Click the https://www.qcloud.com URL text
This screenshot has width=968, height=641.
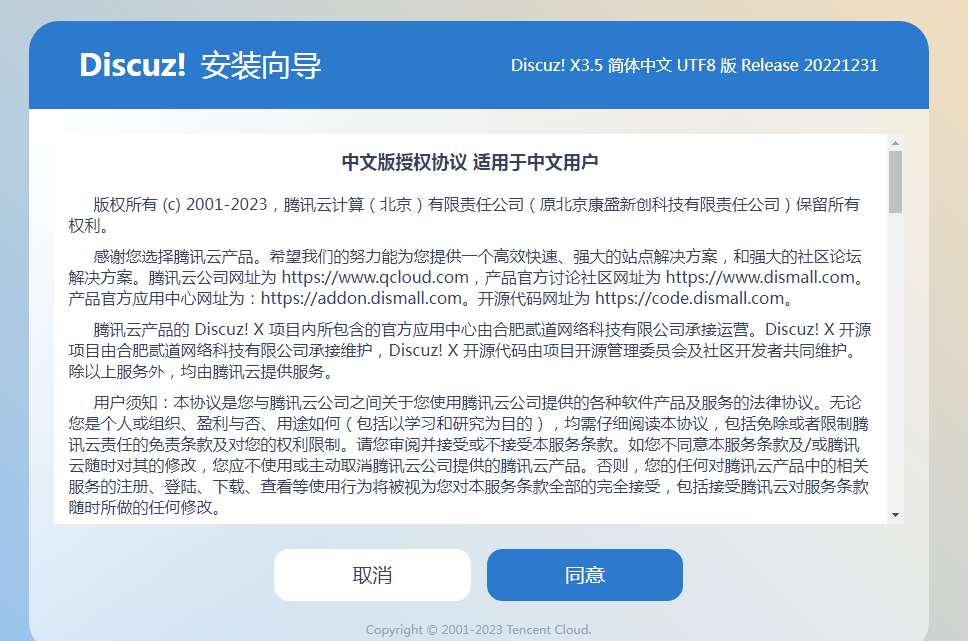pyautogui.click(x=375, y=277)
